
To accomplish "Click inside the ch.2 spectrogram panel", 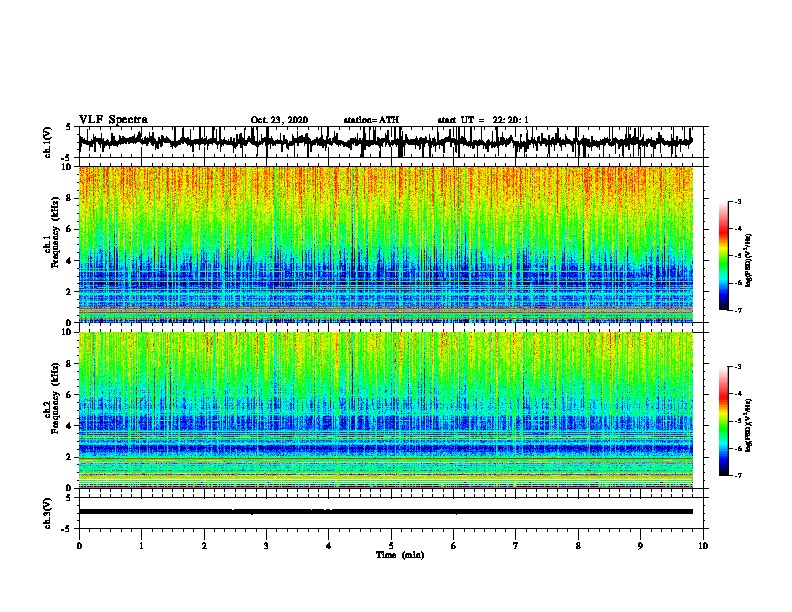I will 386,410.
